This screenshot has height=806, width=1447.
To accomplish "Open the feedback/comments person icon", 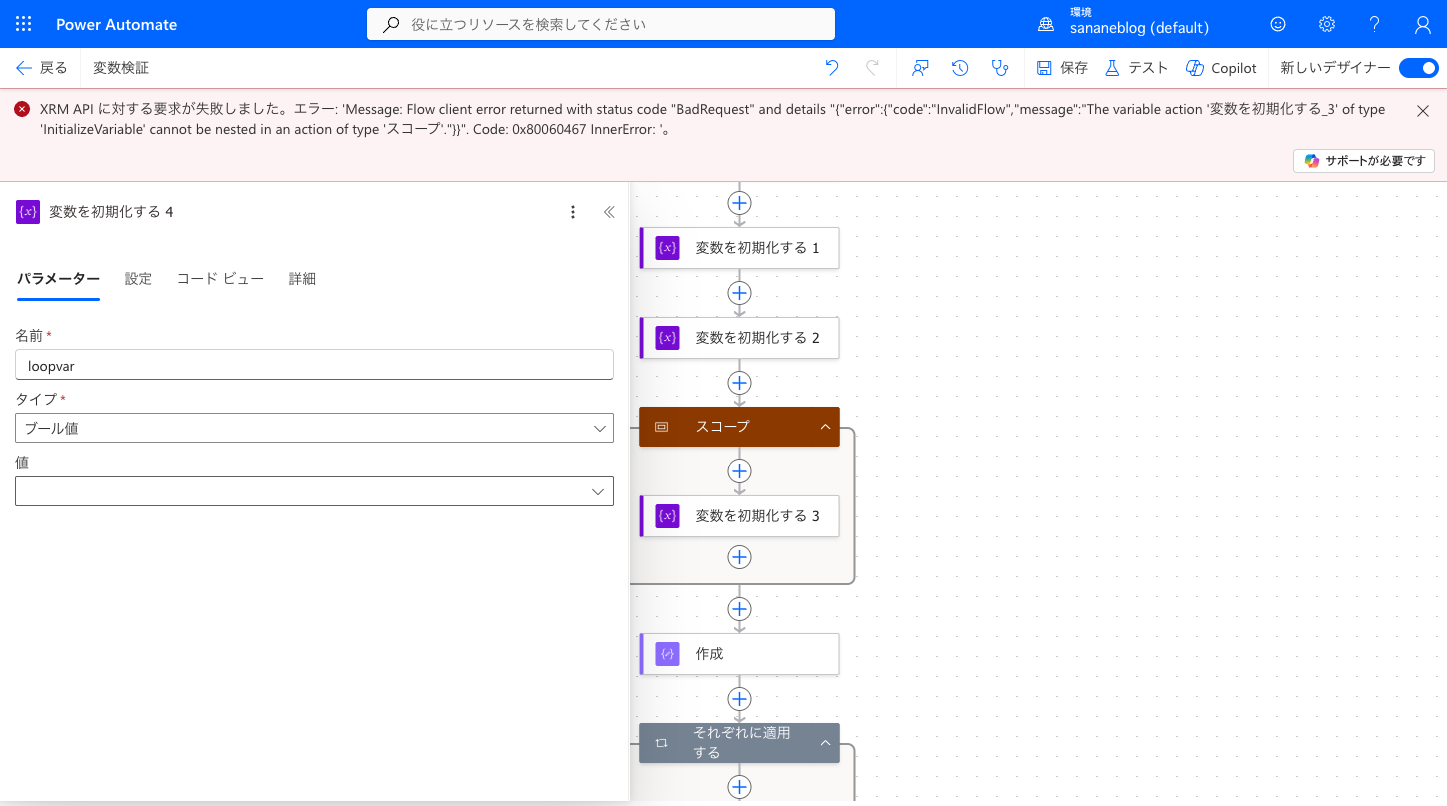I will pos(920,68).
